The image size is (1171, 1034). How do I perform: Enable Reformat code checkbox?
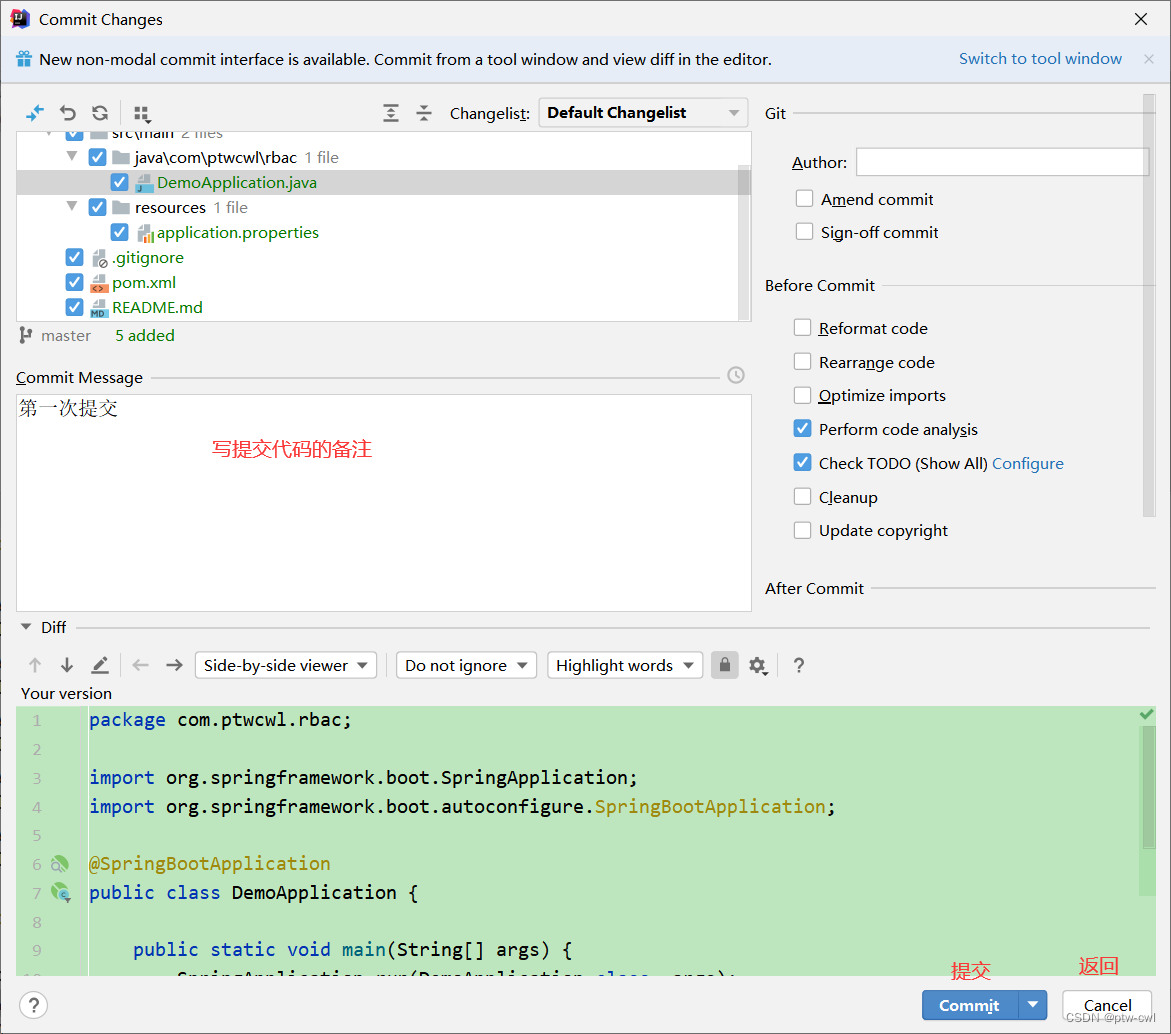coord(802,328)
